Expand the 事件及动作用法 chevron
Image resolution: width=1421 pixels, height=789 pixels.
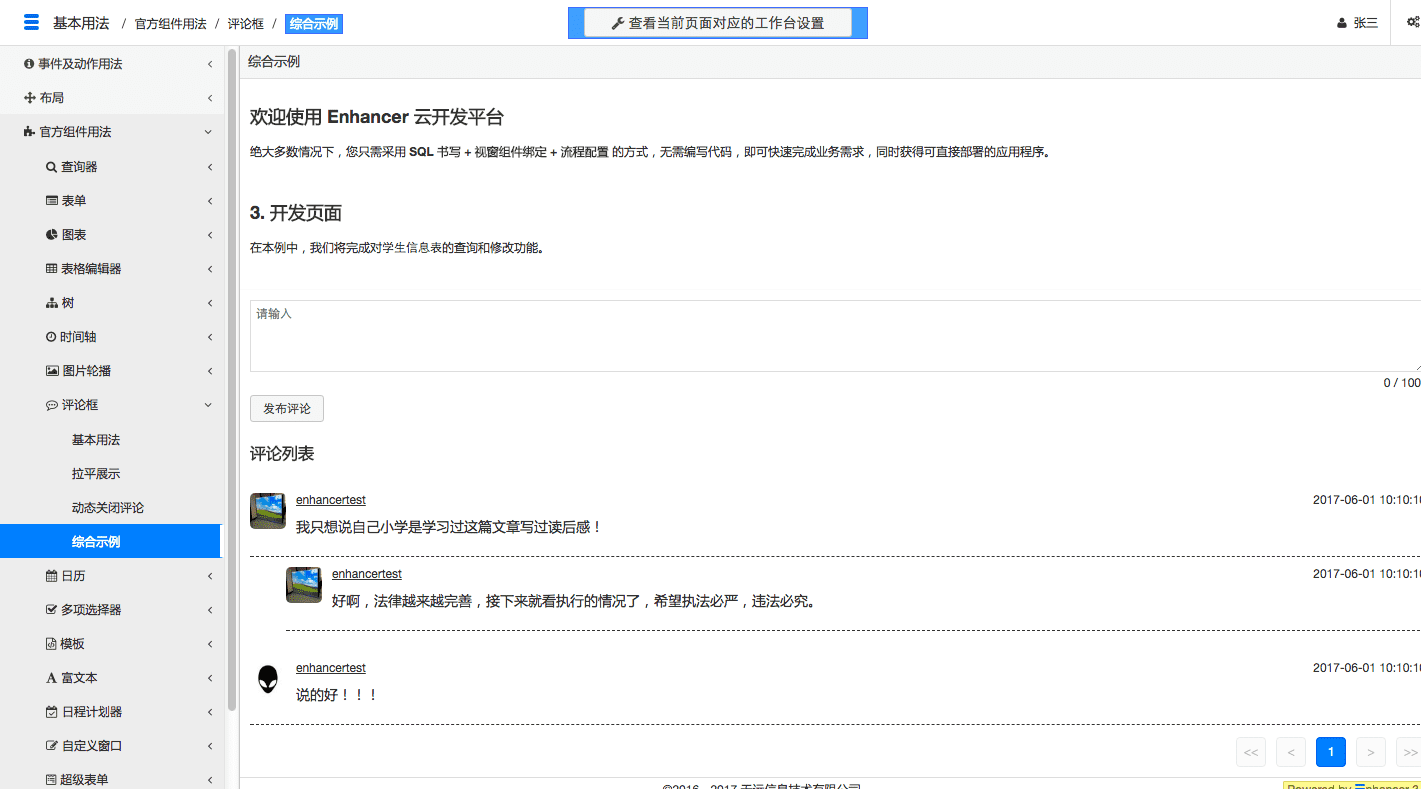210,64
